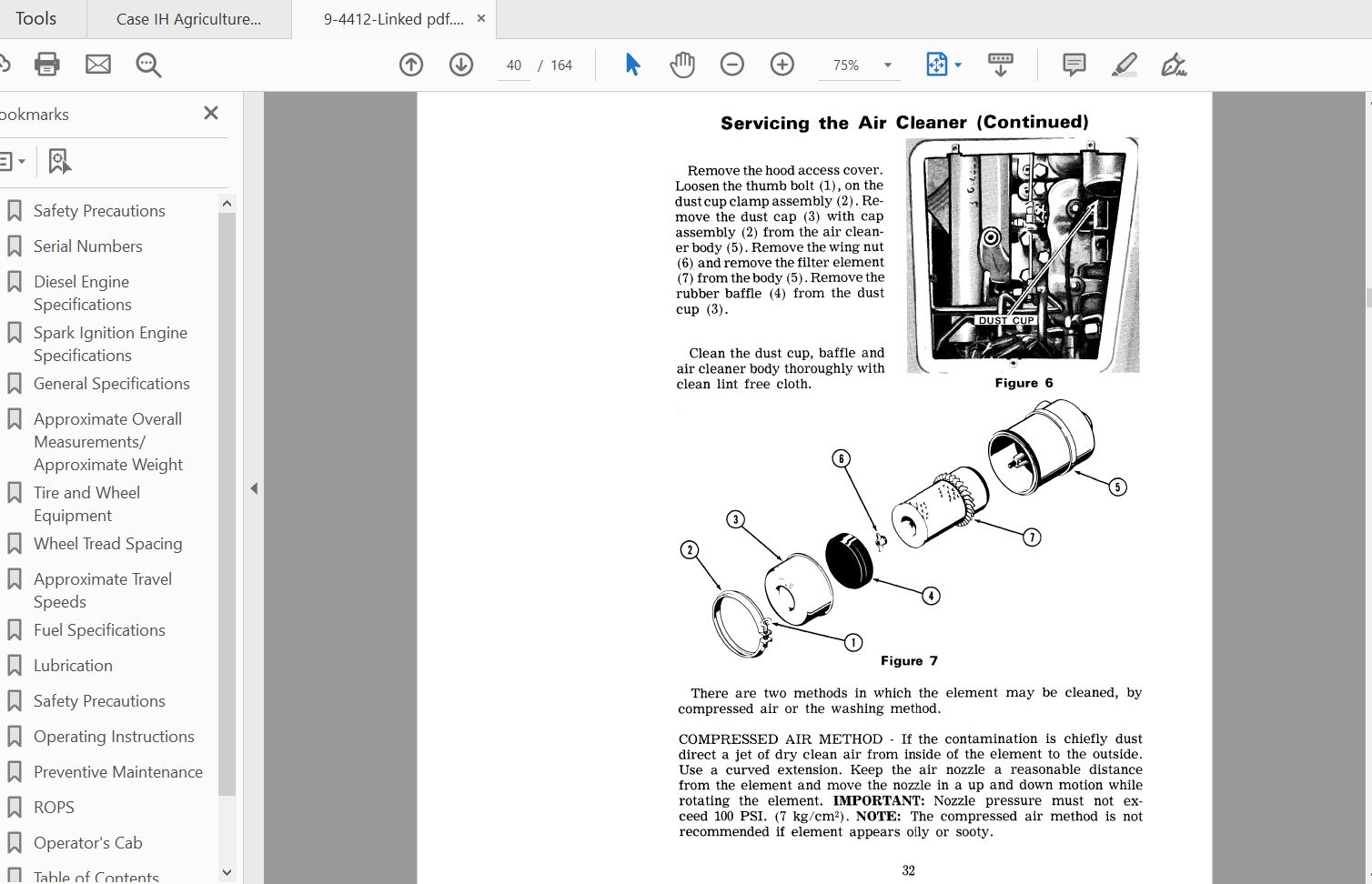Open Fuel Specifications bookmark

click(99, 630)
